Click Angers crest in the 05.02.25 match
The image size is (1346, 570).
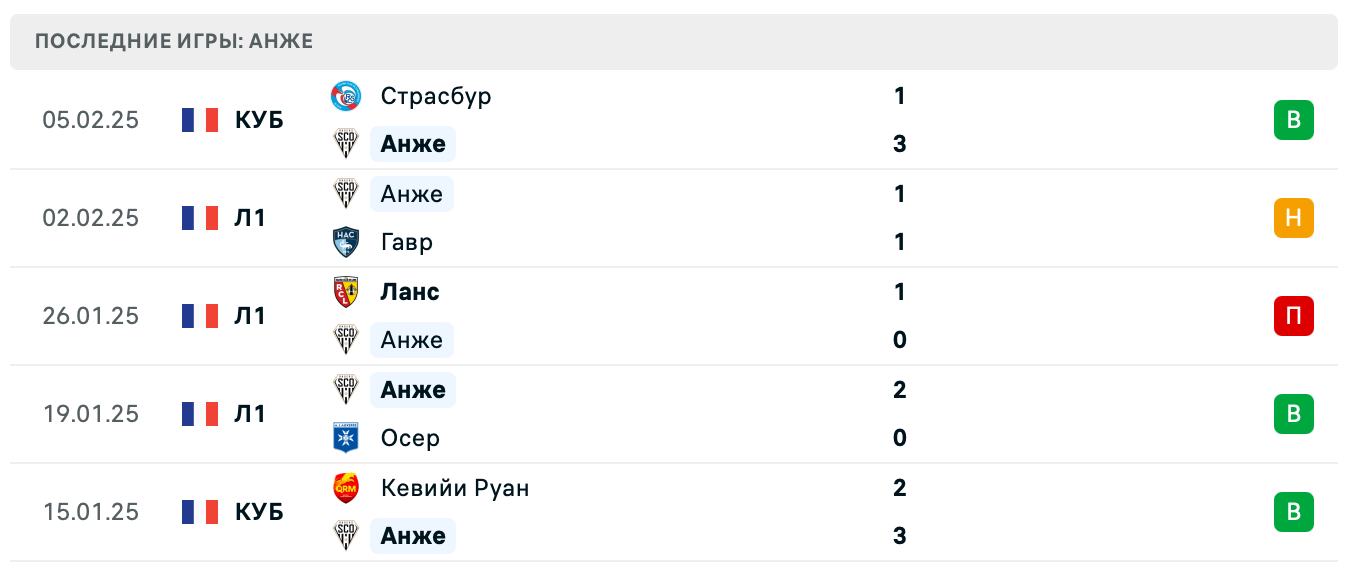tap(346, 144)
